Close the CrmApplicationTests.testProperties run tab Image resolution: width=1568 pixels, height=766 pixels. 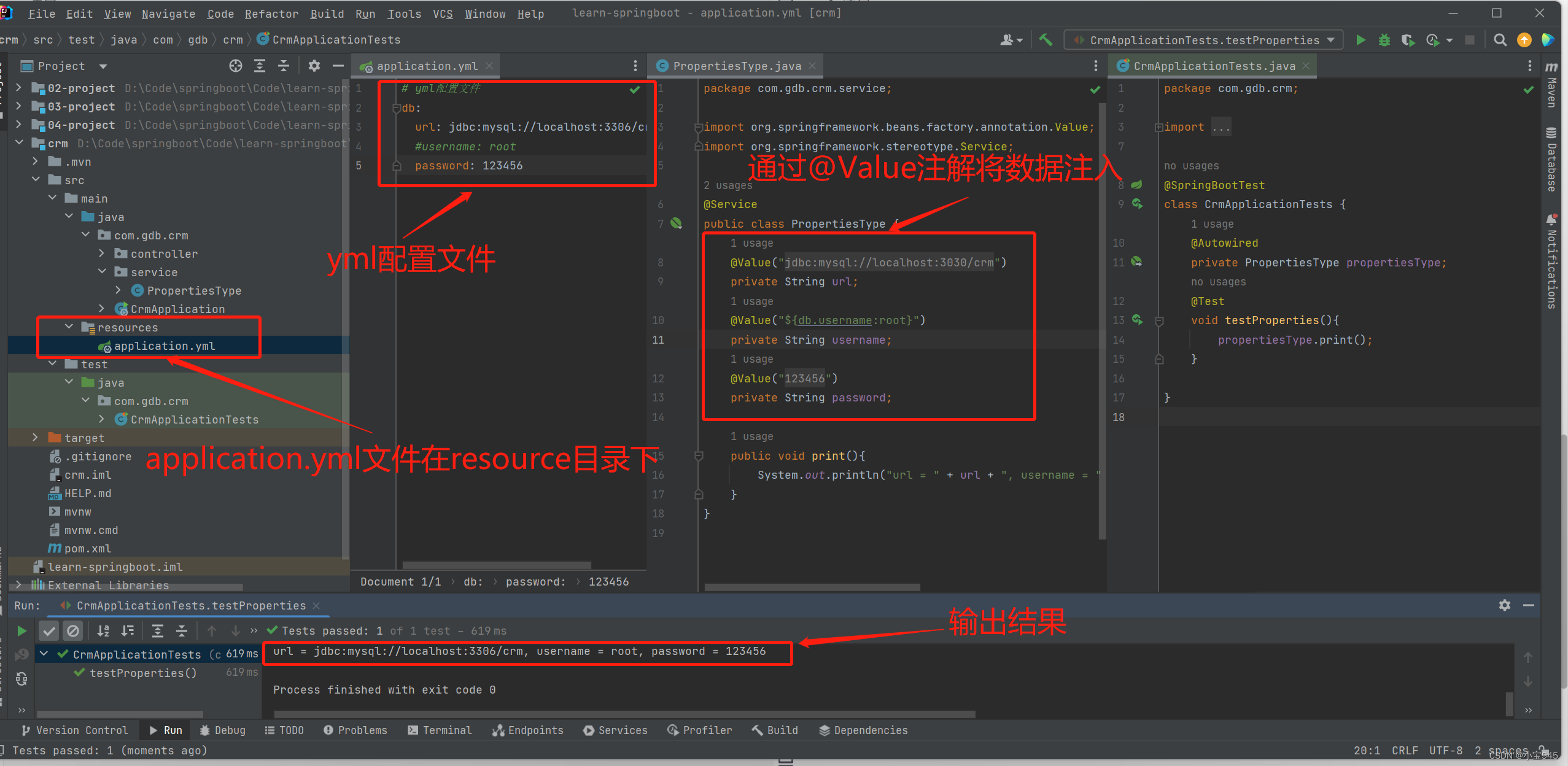pyautogui.click(x=316, y=605)
